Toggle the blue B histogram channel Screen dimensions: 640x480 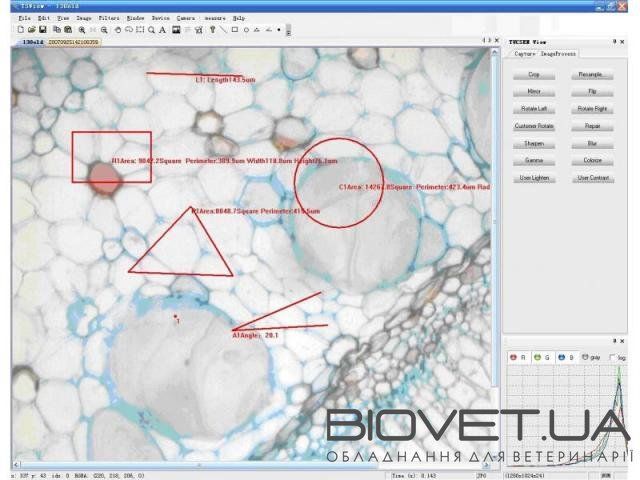click(566, 357)
